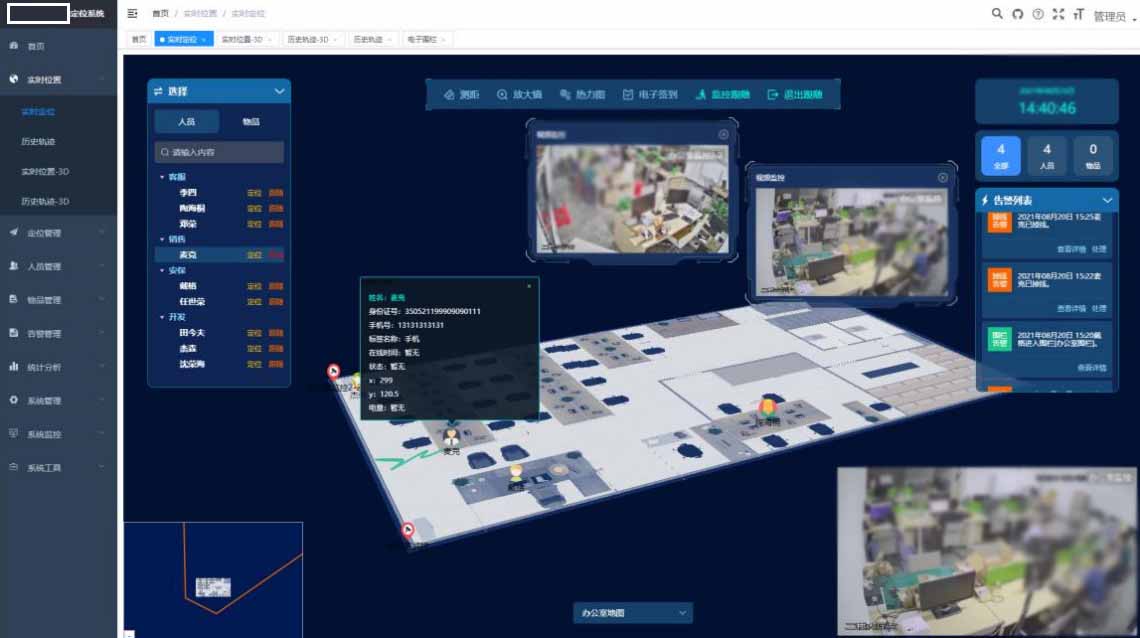Click the 测距 distance measuring tool

click(462, 95)
